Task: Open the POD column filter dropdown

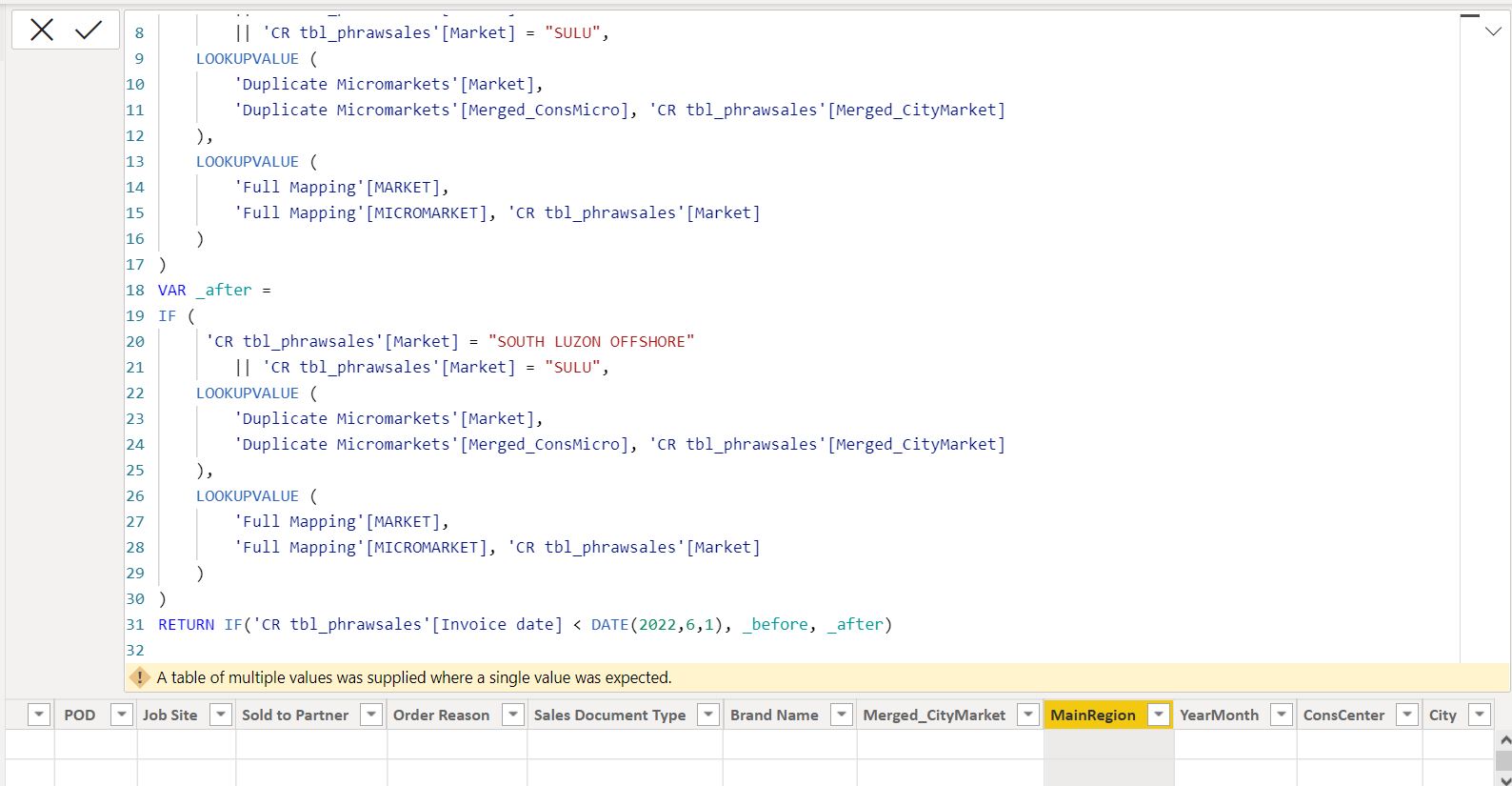Action: point(122,715)
